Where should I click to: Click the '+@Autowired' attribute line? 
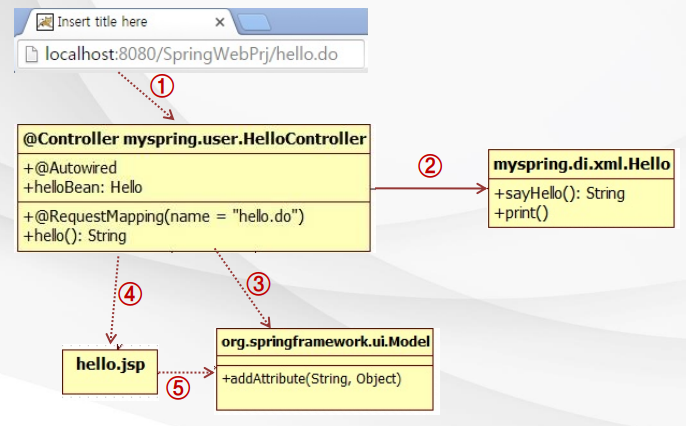click(x=70, y=168)
